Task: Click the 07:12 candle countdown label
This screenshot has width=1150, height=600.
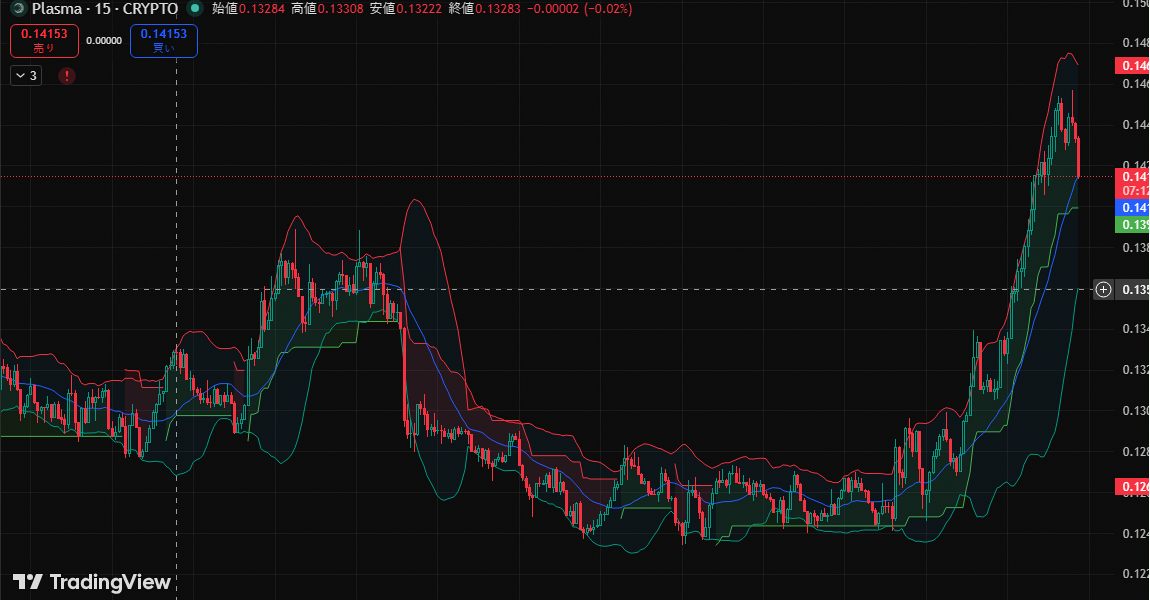Action: coord(1133,190)
